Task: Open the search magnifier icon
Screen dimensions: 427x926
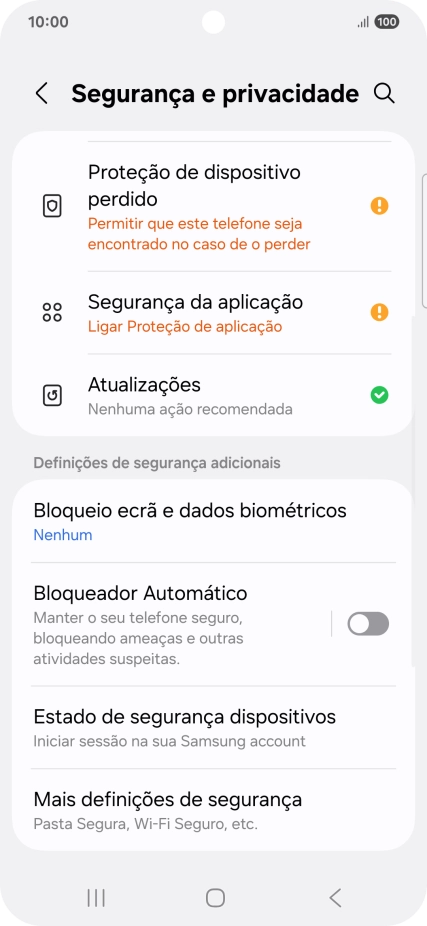Action: pos(384,94)
